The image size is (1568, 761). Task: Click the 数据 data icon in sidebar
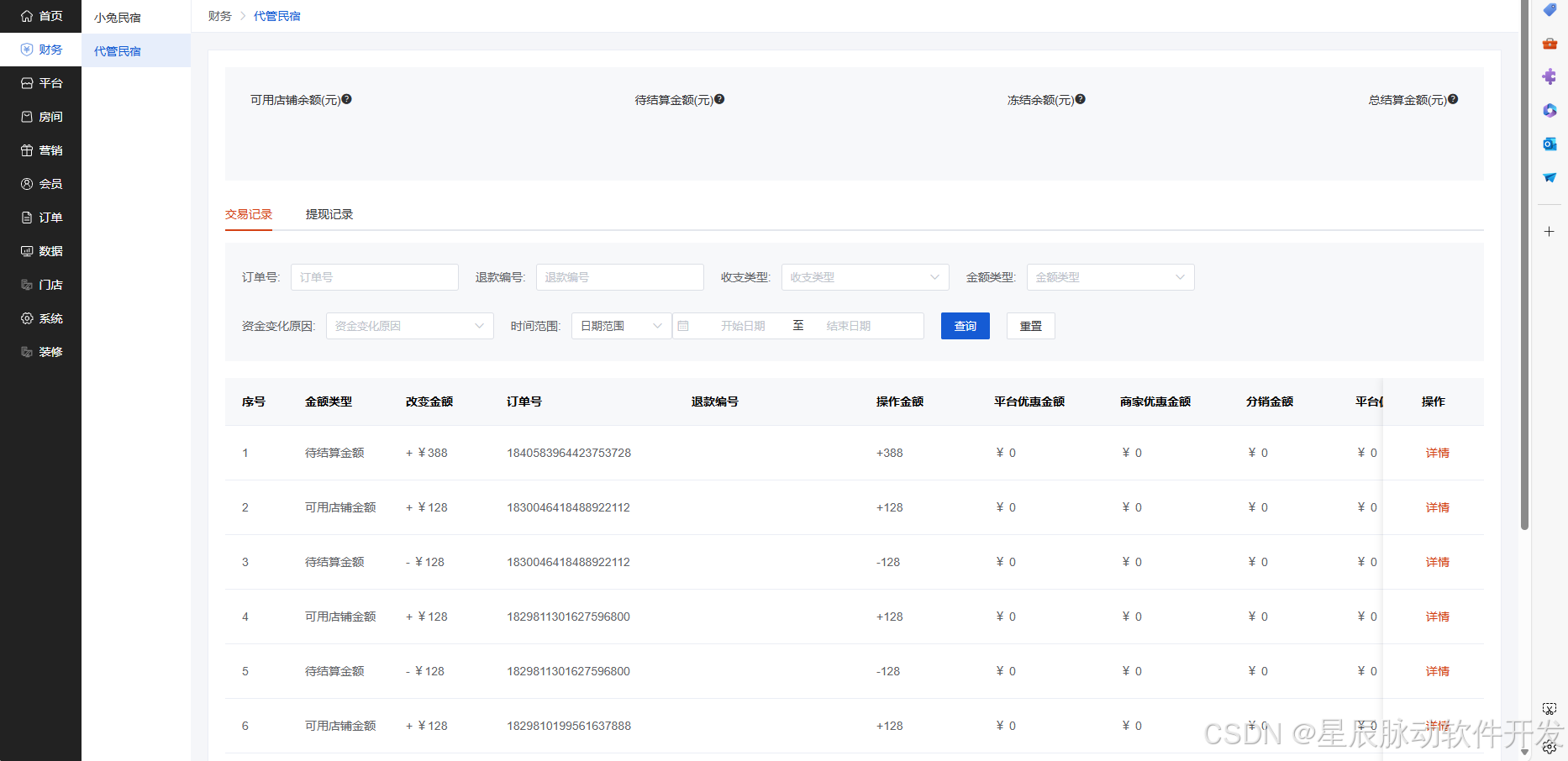tap(27, 251)
